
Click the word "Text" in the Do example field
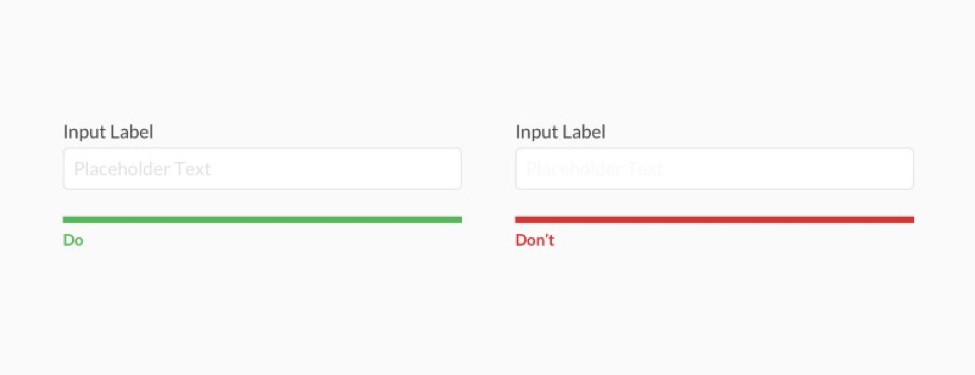point(193,169)
